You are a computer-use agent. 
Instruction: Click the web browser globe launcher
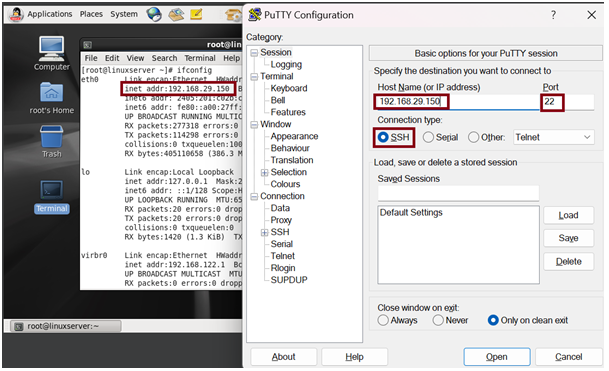pos(154,14)
